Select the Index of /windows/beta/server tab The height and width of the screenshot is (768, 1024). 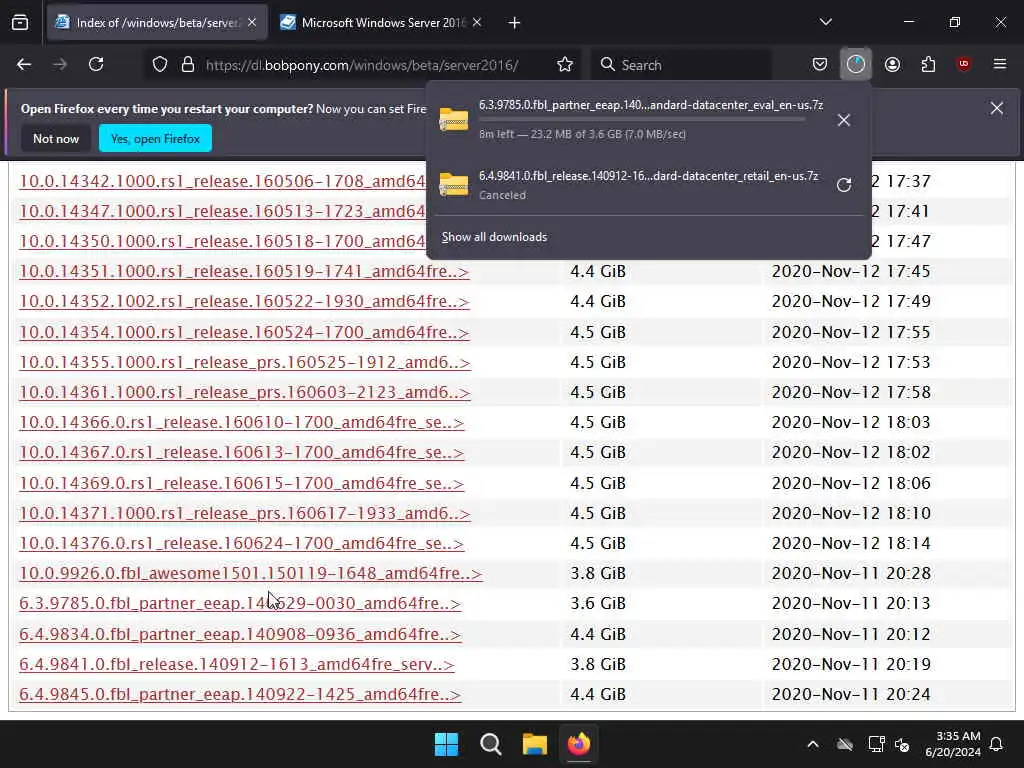pyautogui.click(x=157, y=23)
